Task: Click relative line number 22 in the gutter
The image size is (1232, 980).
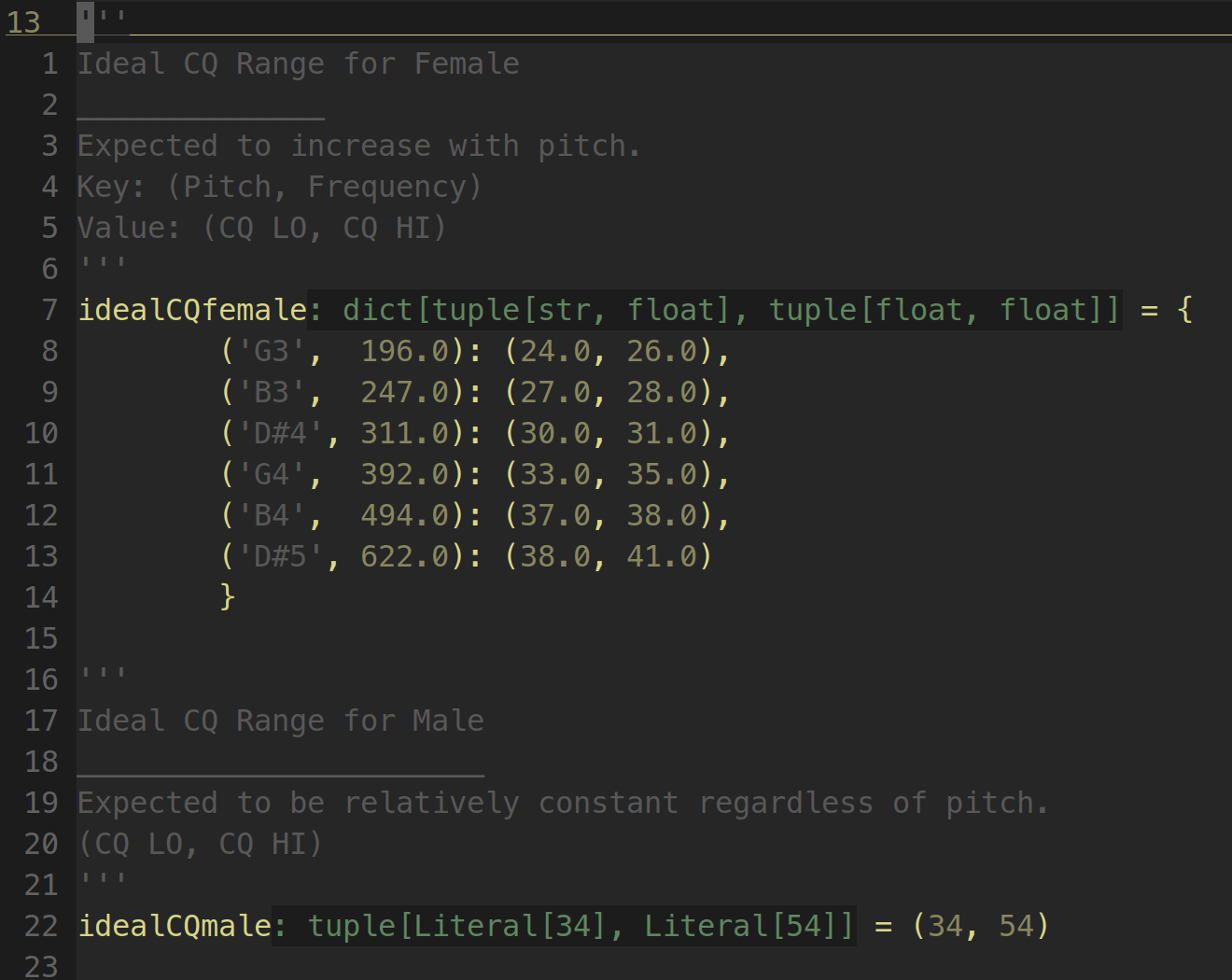Action: (41, 926)
